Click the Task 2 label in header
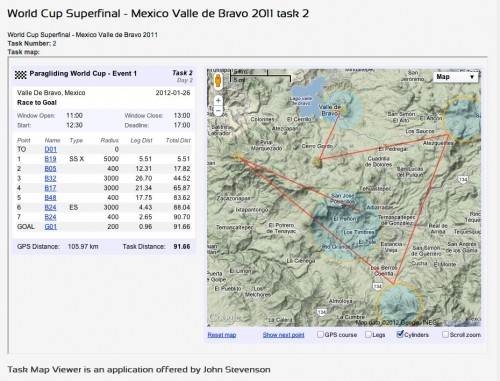This screenshot has width=500, height=381. point(182,73)
